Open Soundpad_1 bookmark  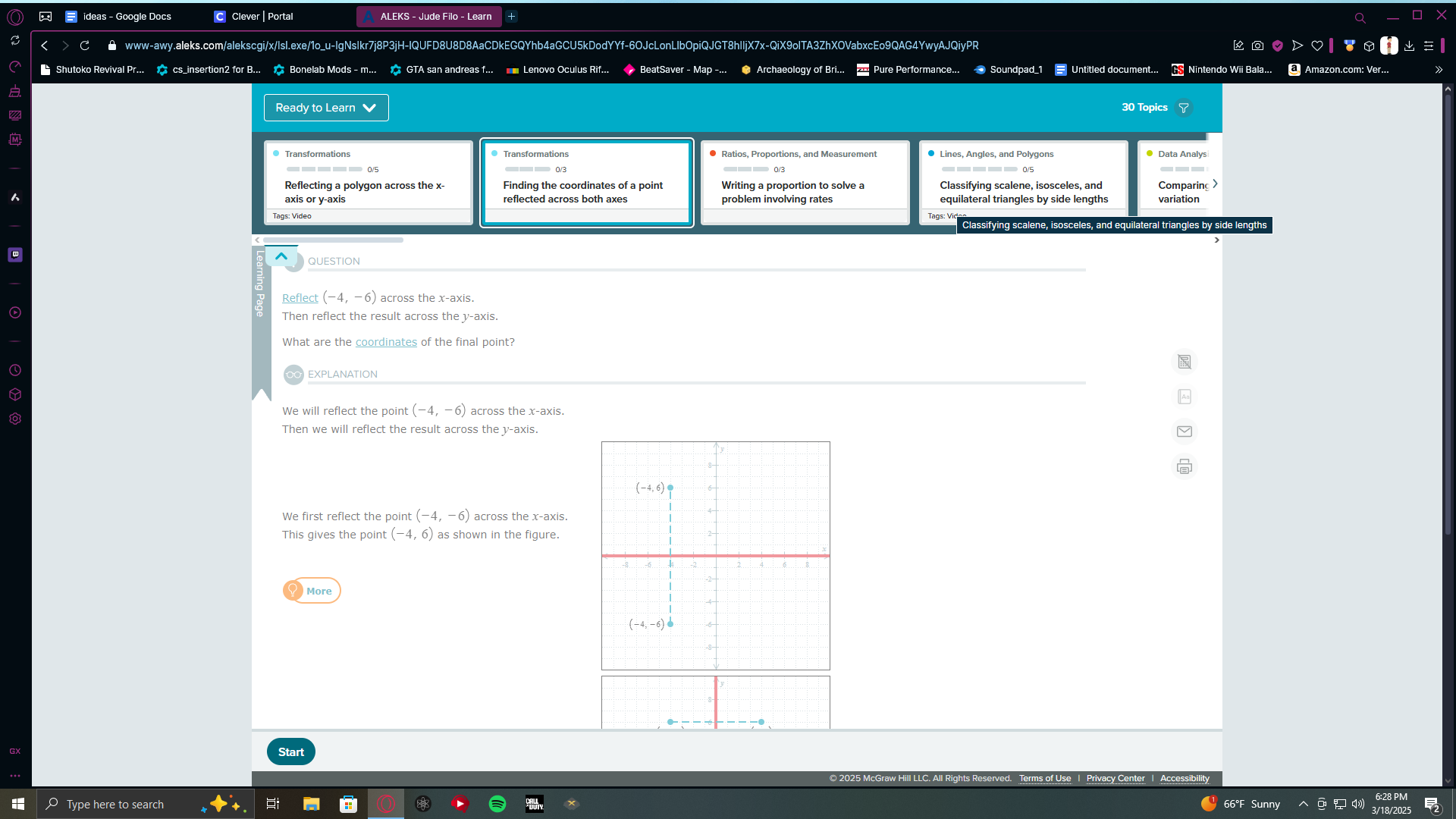pyautogui.click(x=1009, y=69)
